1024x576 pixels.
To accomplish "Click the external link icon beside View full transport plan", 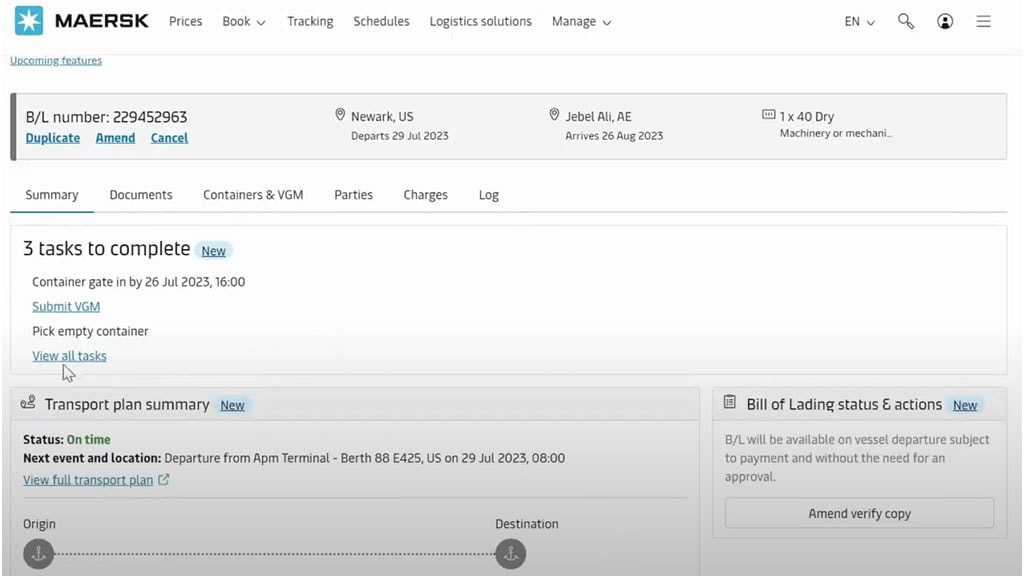I will (163, 479).
